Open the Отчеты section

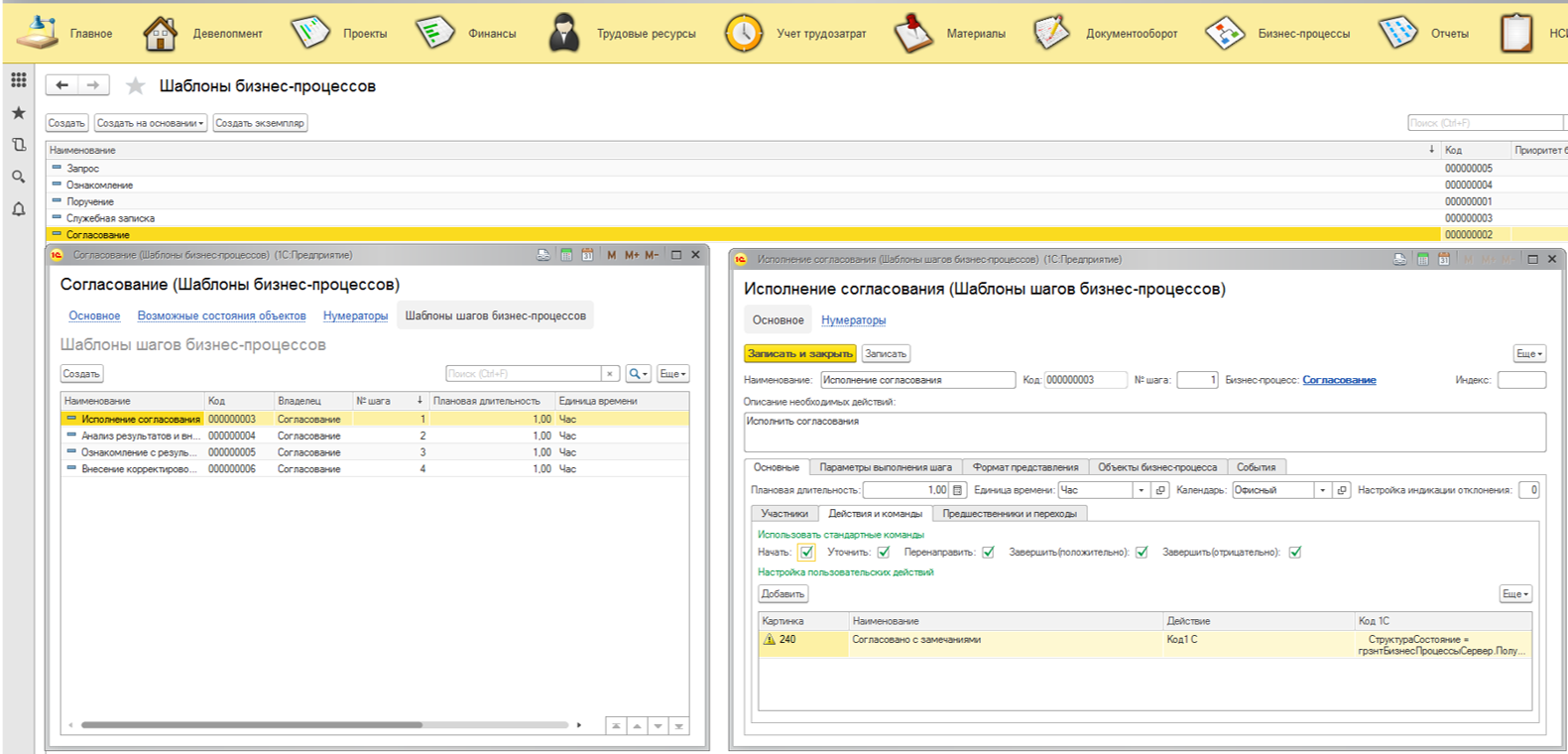(x=1424, y=34)
